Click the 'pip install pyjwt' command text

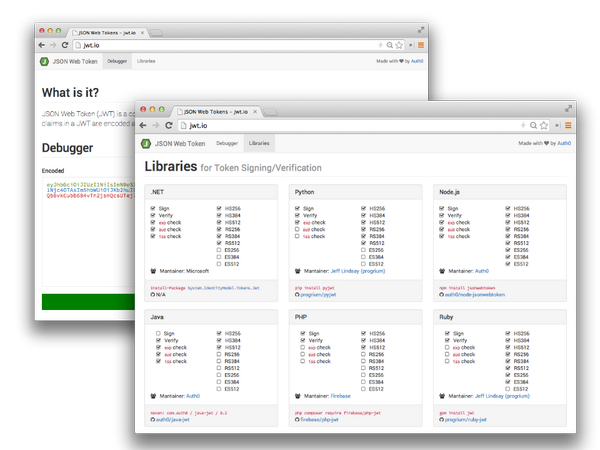pos(315,288)
